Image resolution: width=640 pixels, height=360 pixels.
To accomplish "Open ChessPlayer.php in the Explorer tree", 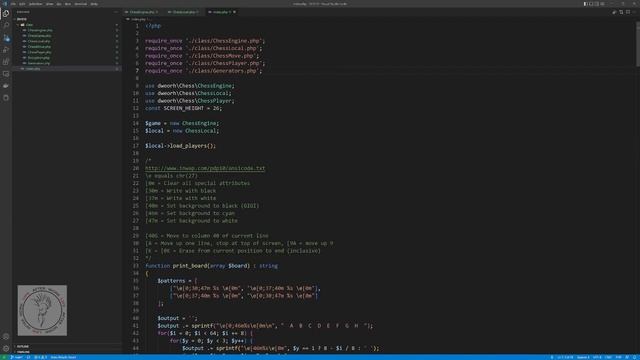I will click(39, 52).
